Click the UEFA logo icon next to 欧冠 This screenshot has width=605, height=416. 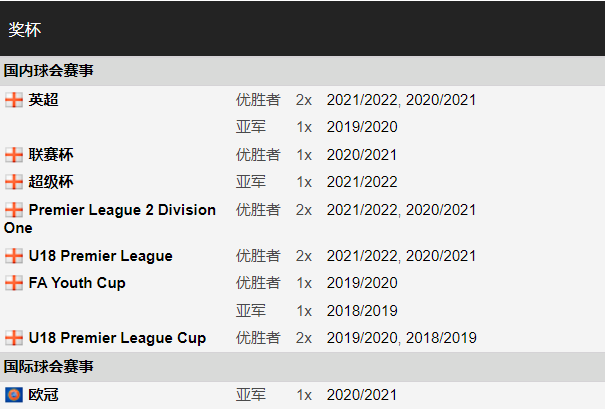[x=14, y=395]
